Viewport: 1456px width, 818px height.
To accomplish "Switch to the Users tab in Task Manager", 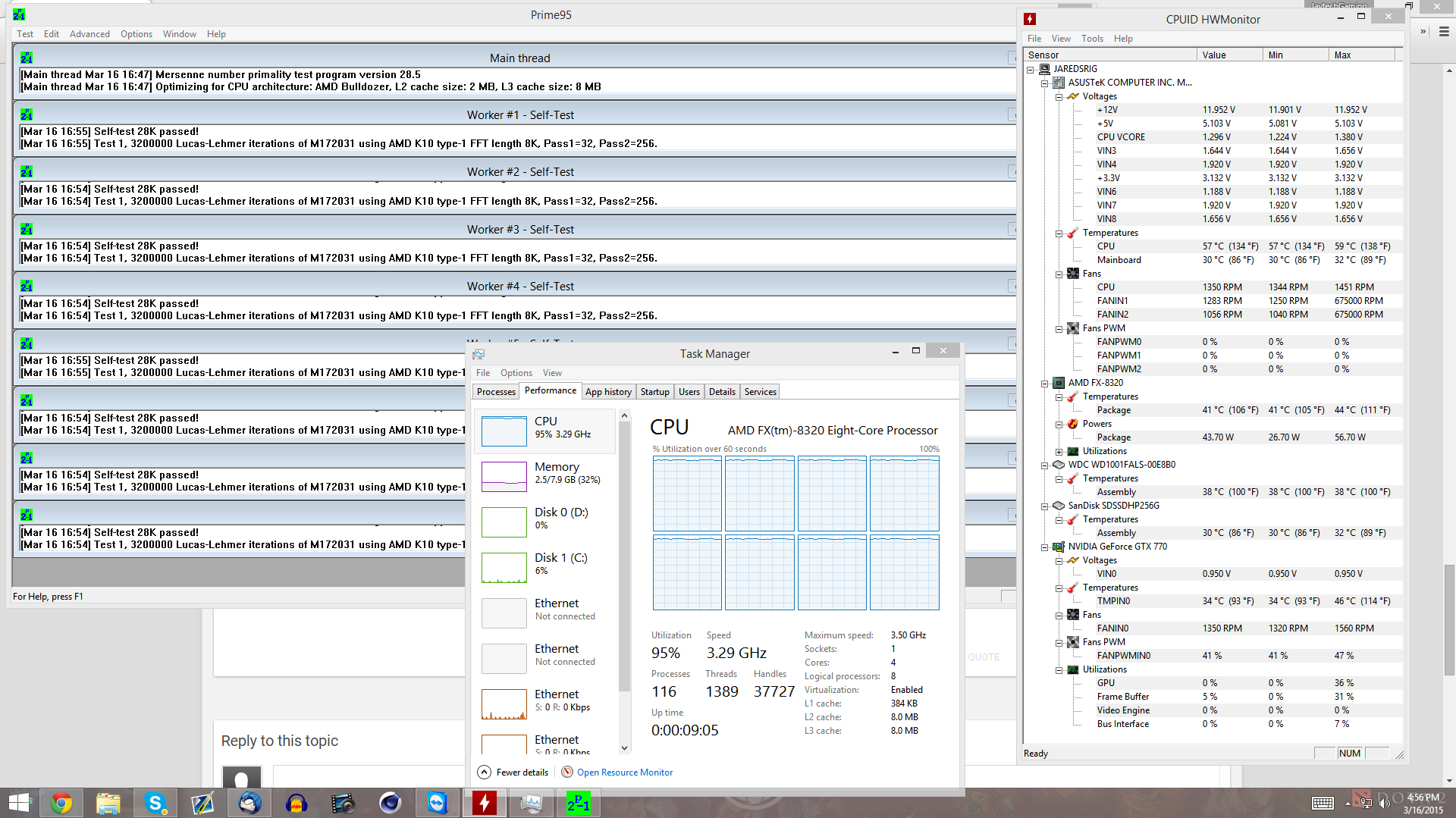I will coord(689,392).
